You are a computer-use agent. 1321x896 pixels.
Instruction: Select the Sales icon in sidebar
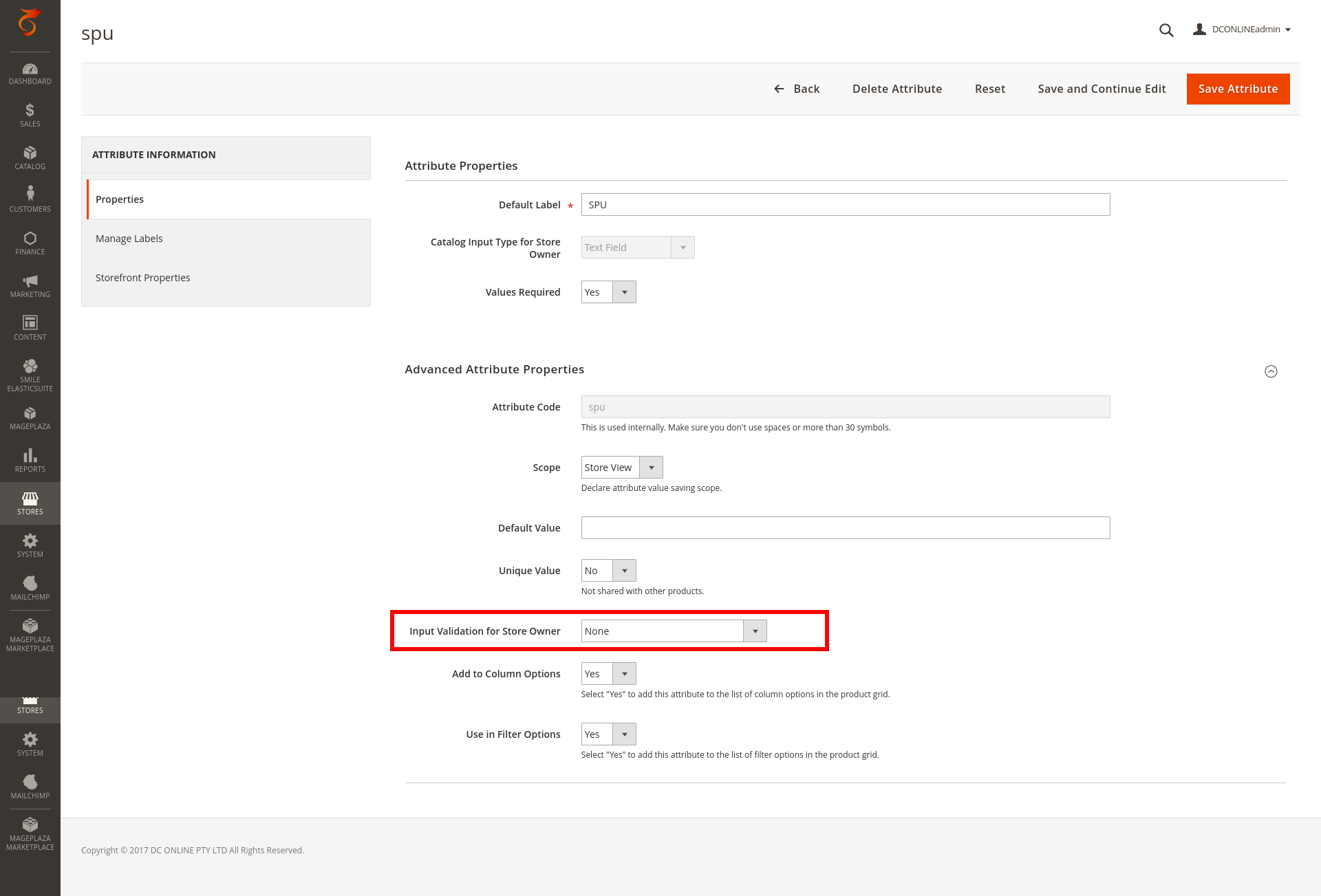coord(30,113)
